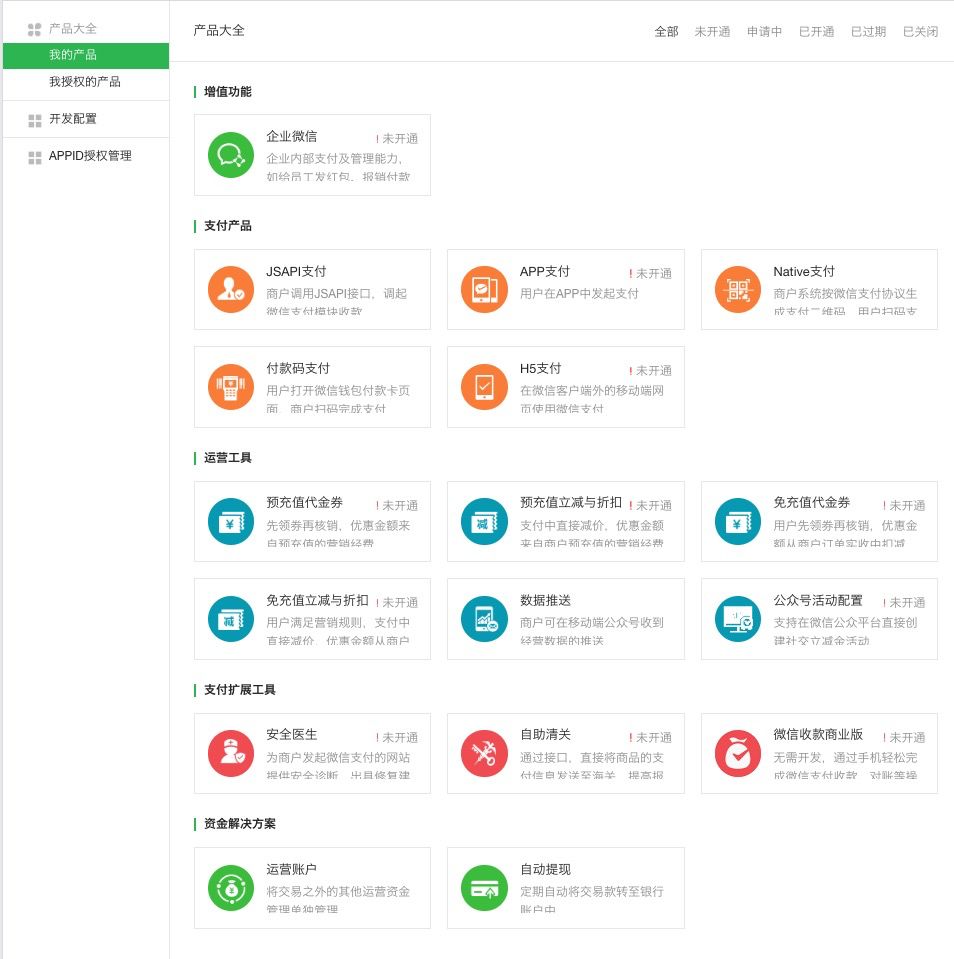Click the 产品大全 sidebar heading

coord(73,29)
